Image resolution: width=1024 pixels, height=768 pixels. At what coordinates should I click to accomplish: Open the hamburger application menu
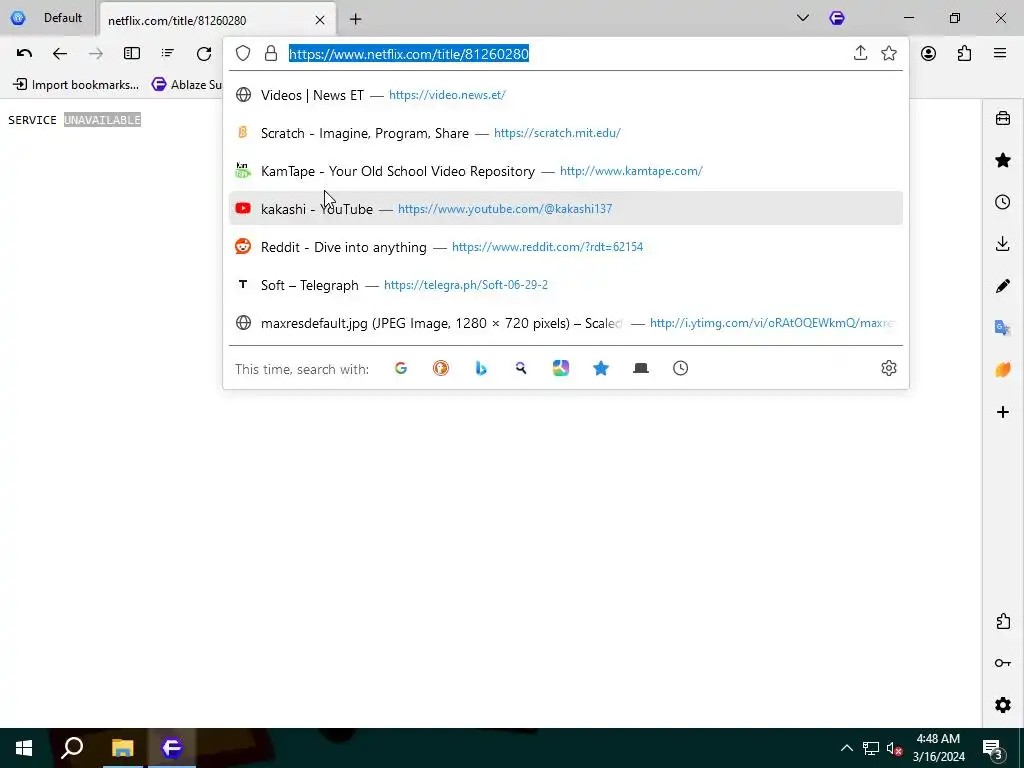point(1000,54)
